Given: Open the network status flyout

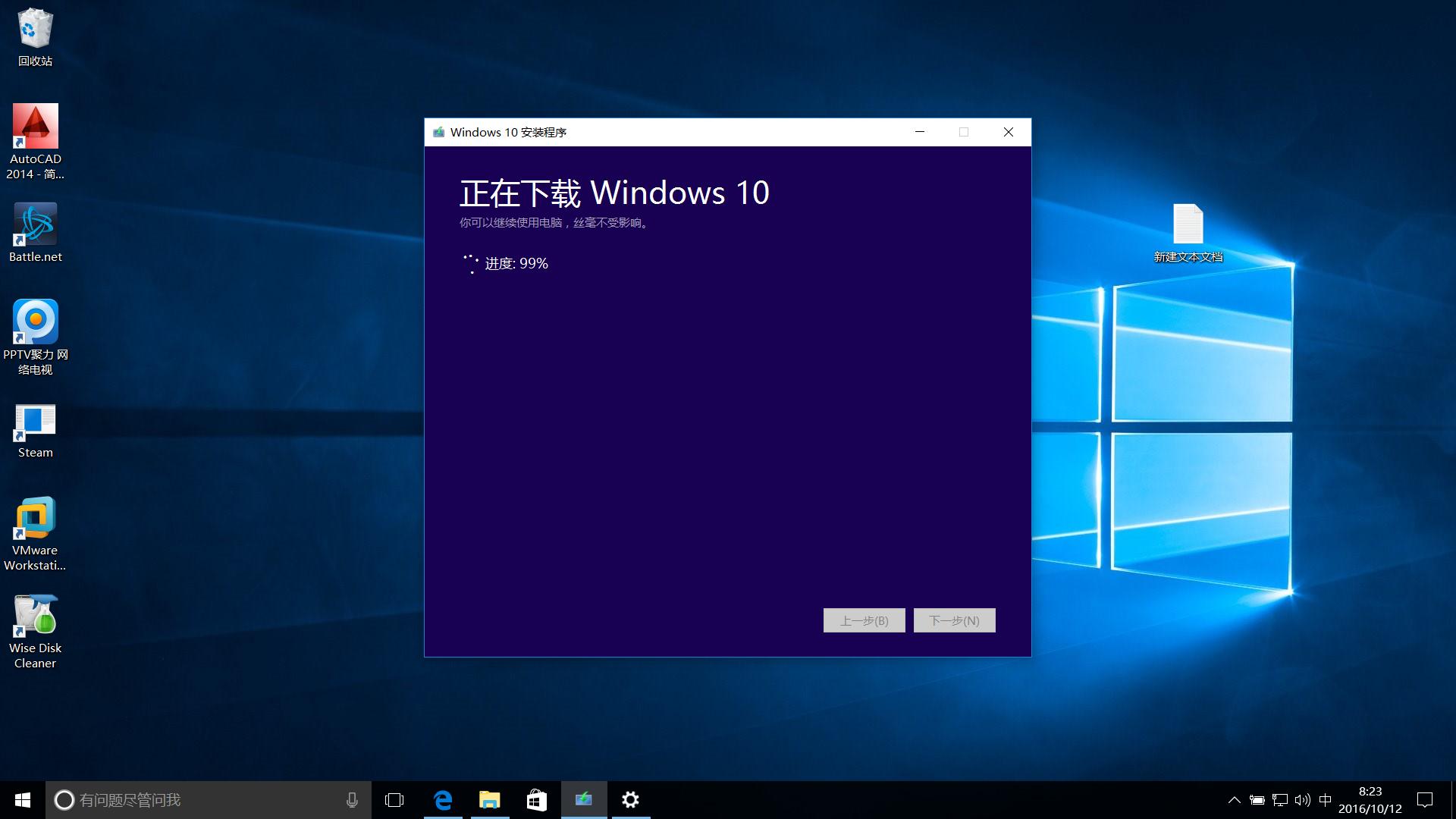Looking at the screenshot, I should 1279,799.
